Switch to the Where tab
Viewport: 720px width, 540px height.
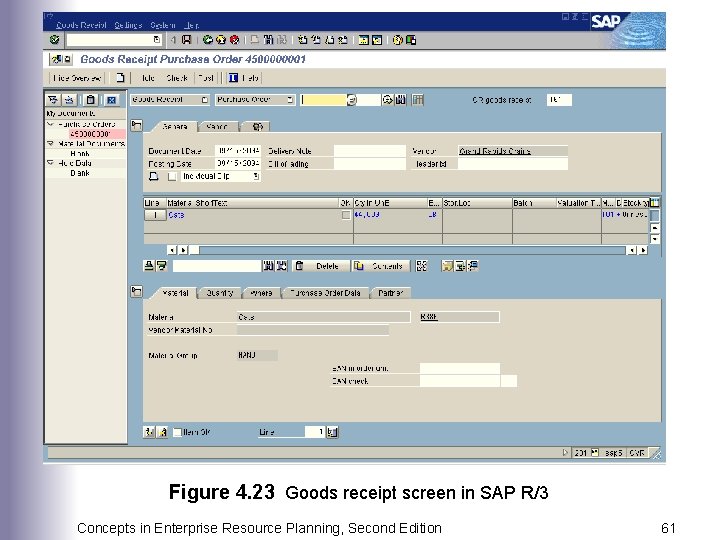[261, 293]
